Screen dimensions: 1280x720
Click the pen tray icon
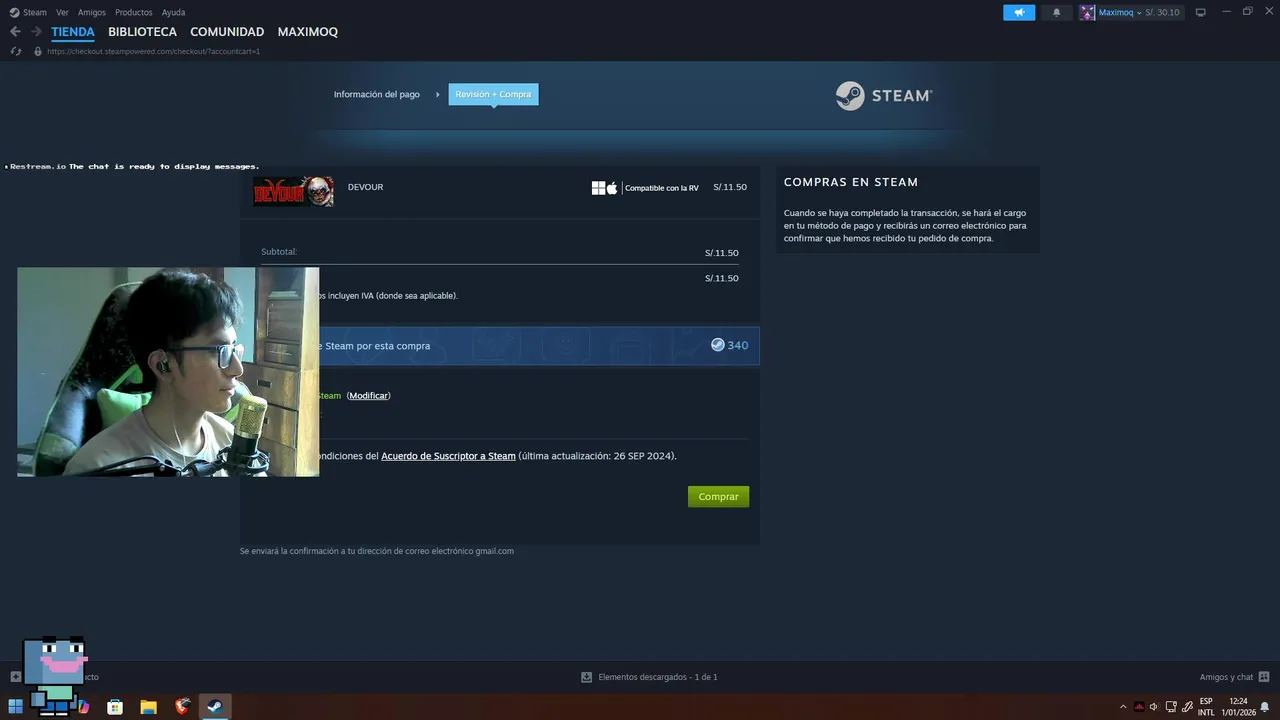click(1187, 707)
